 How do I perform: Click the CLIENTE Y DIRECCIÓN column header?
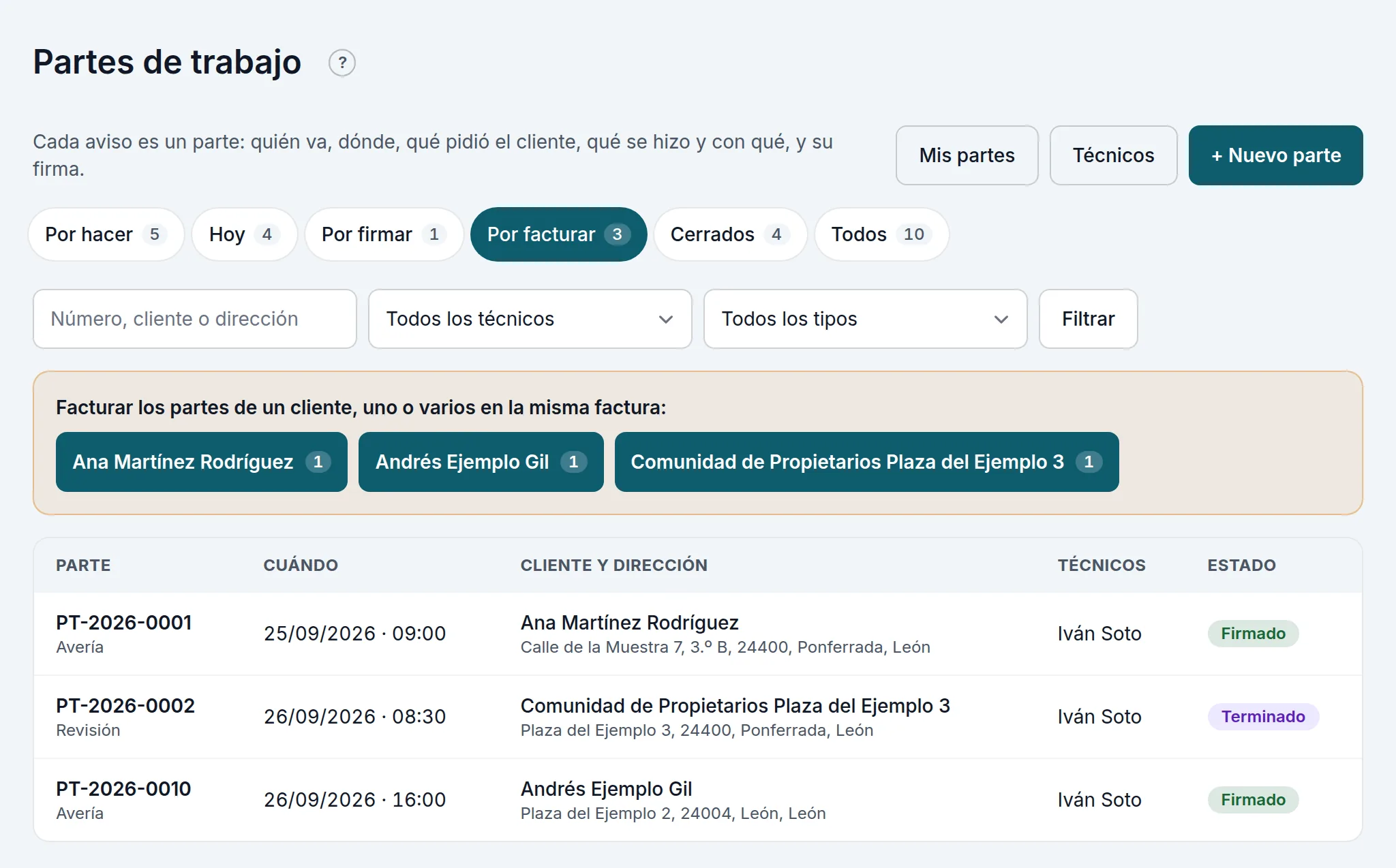point(613,565)
